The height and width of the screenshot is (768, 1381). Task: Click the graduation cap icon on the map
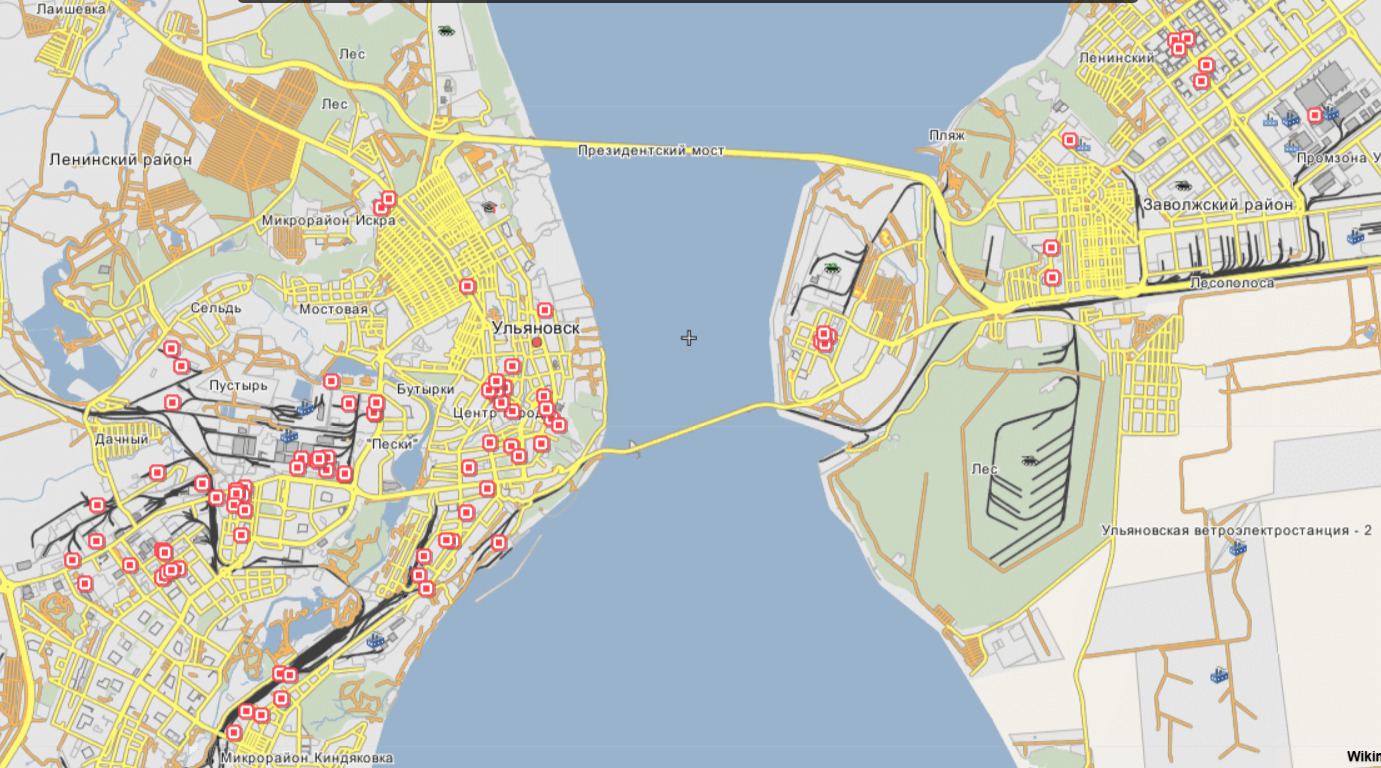[489, 207]
